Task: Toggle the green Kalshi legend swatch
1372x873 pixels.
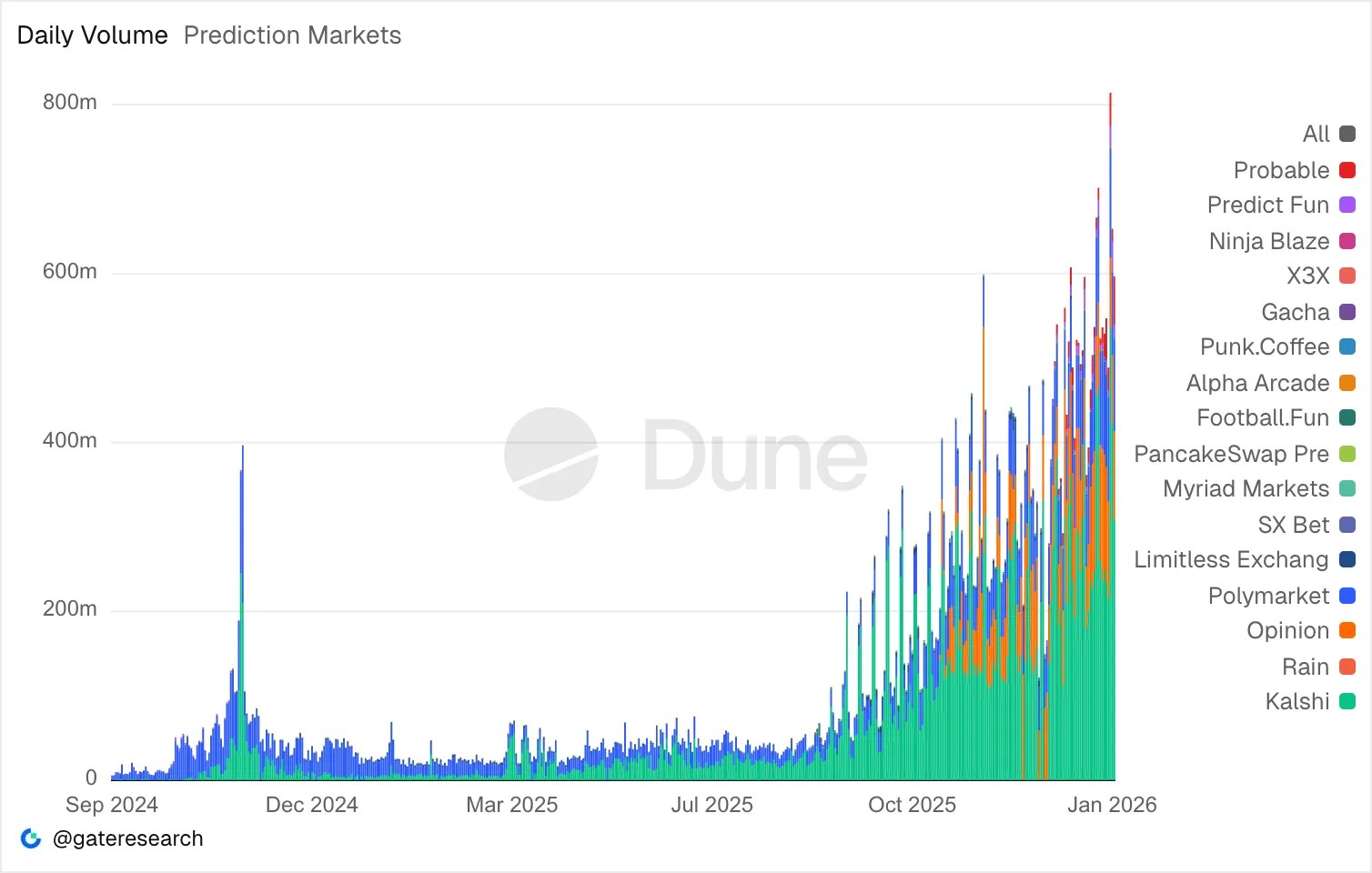Action: point(1347,702)
